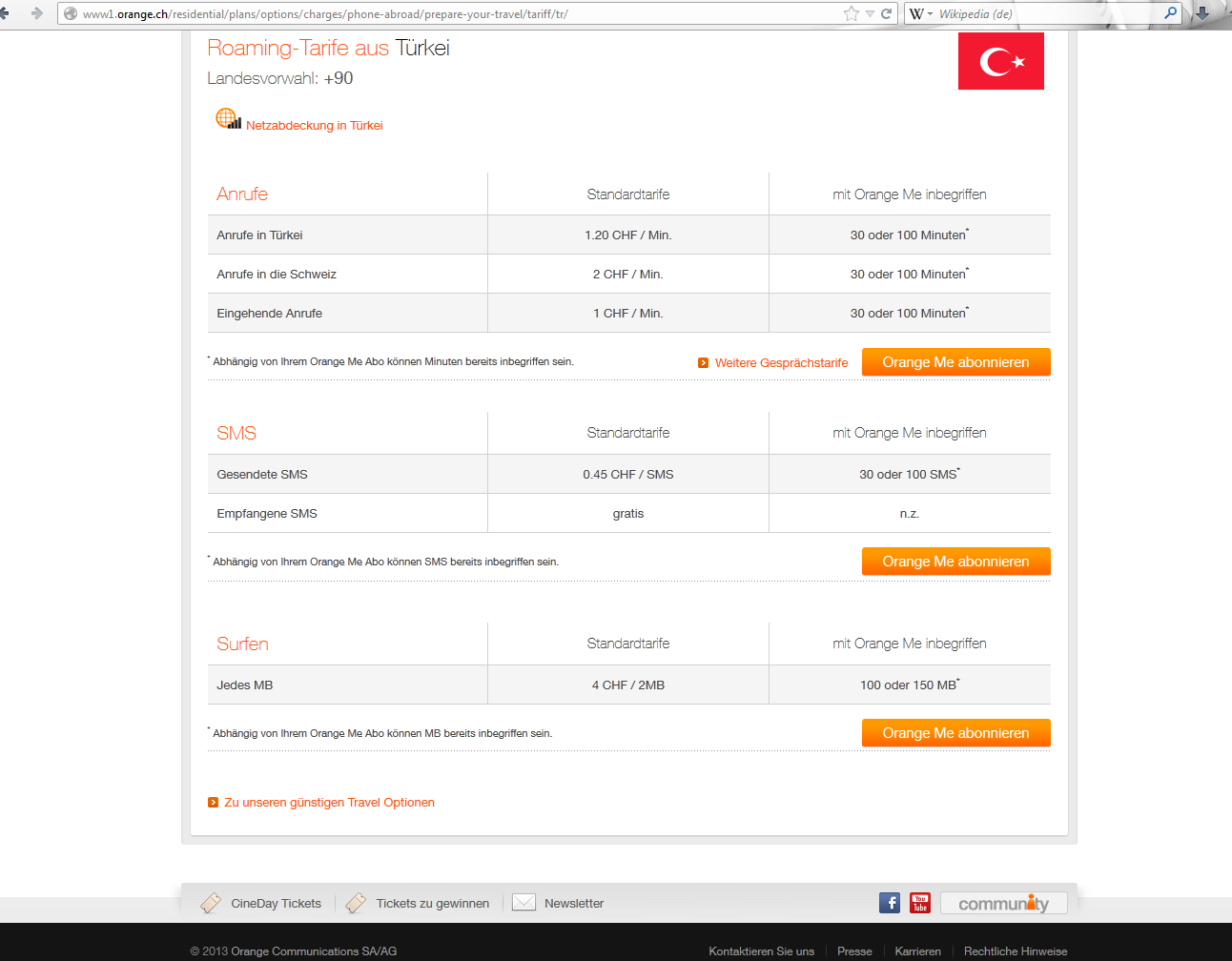Reload the page

click(887, 13)
